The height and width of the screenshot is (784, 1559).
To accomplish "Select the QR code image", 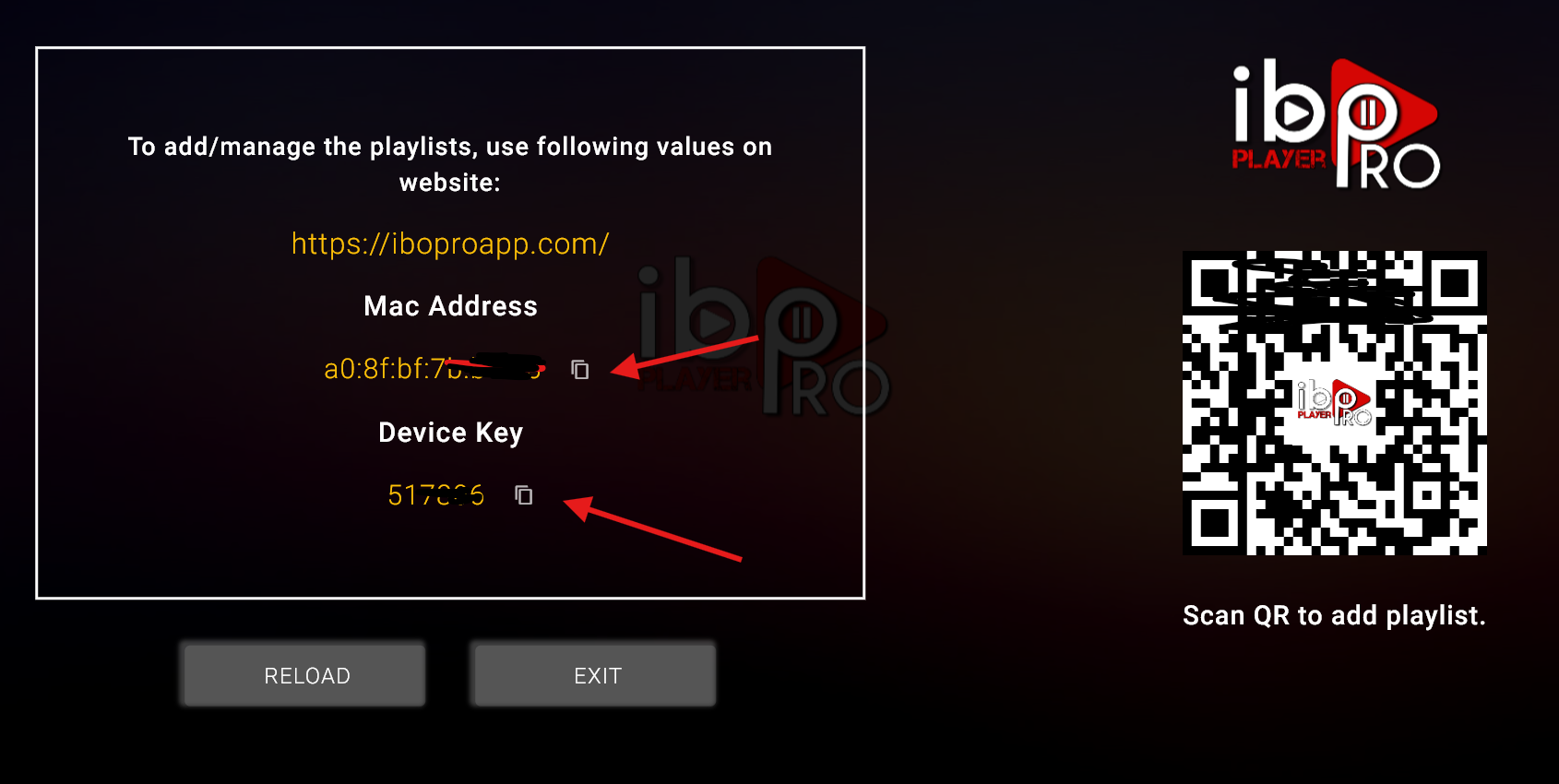I will (1335, 403).
